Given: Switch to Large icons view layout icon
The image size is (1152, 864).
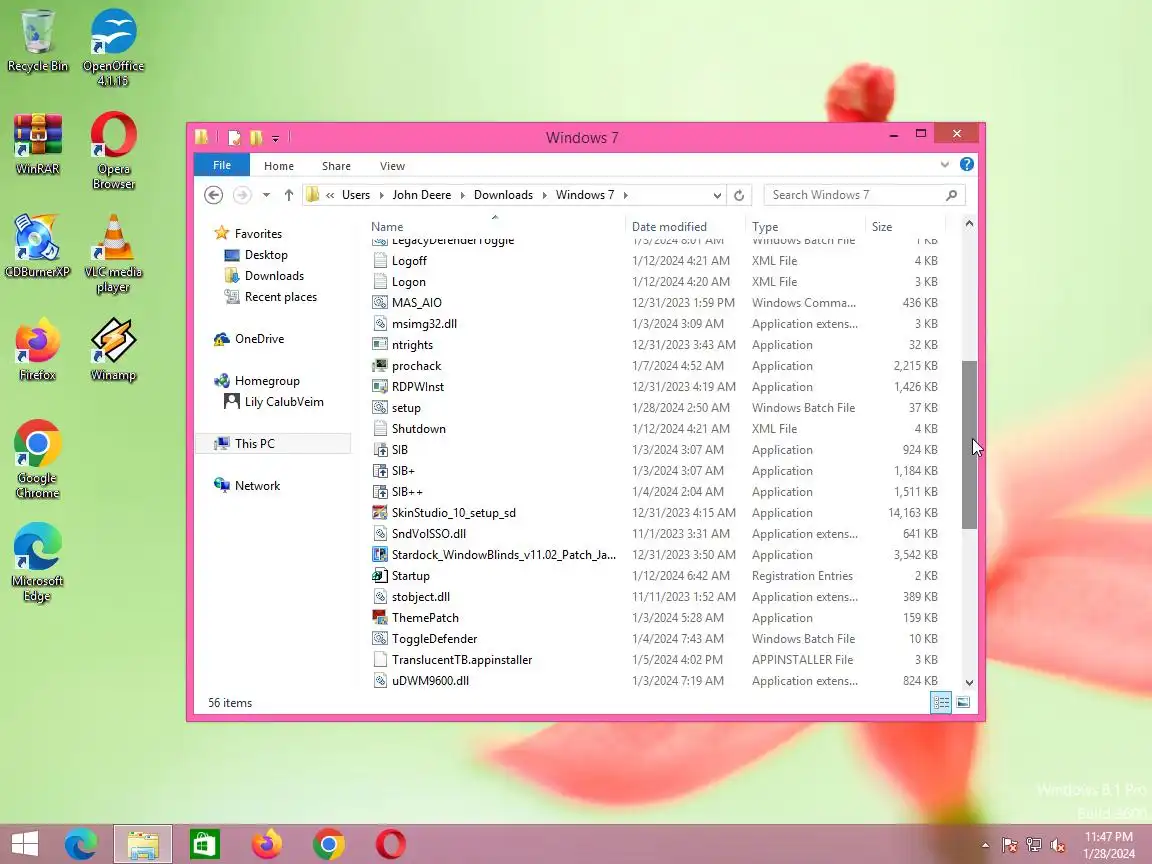Looking at the screenshot, I should point(963,702).
